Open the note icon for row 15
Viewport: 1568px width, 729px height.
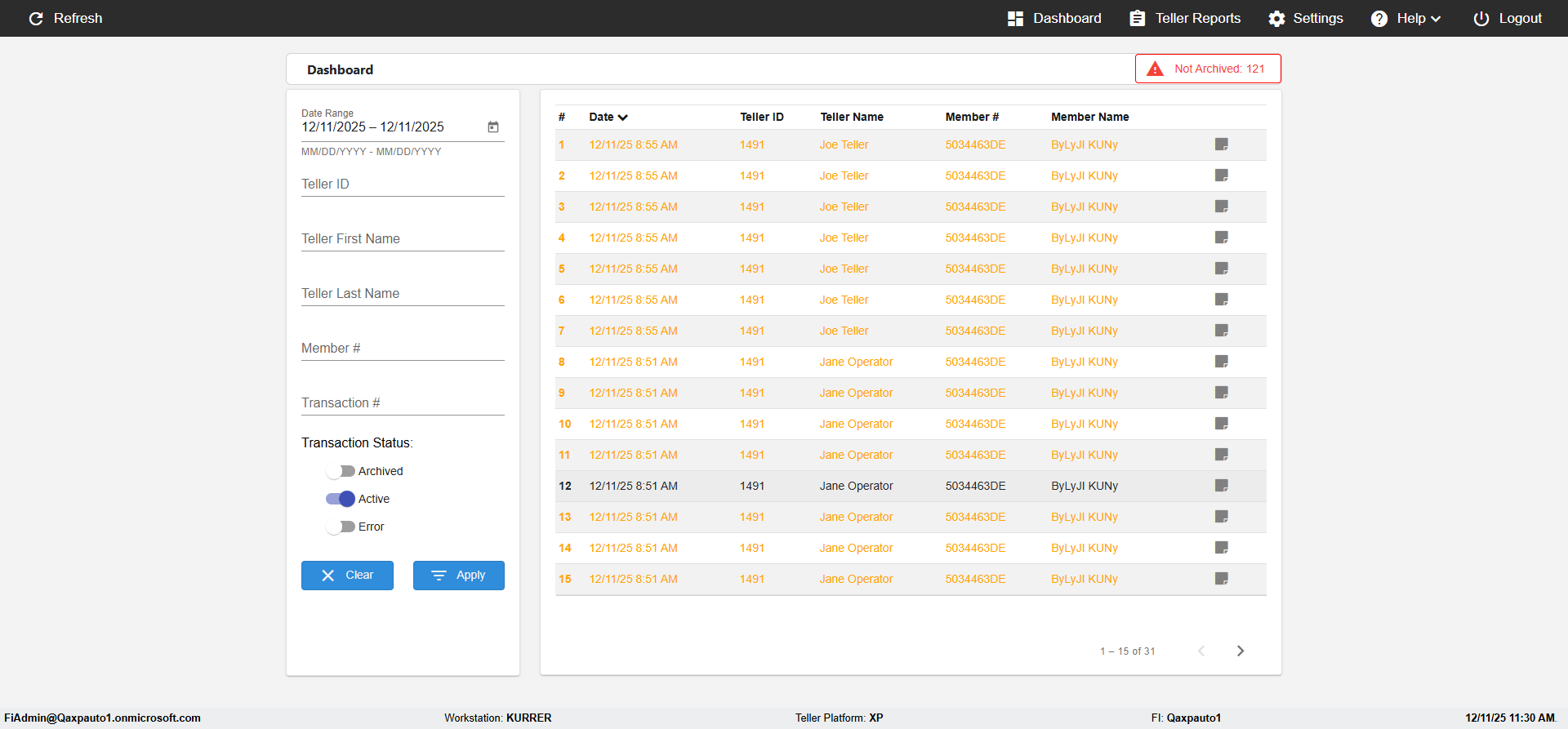pos(1222,579)
